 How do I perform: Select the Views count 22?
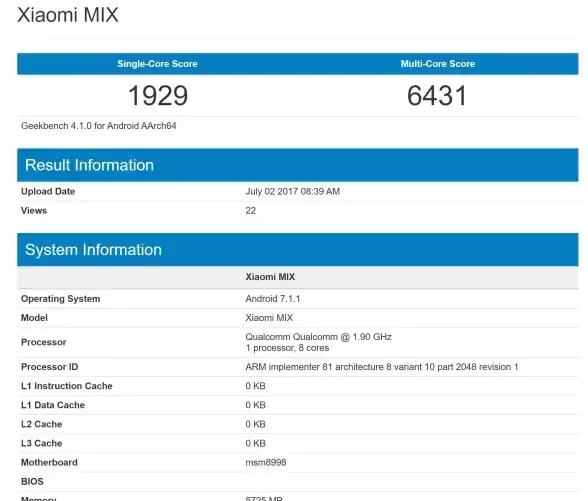[x=250, y=210]
